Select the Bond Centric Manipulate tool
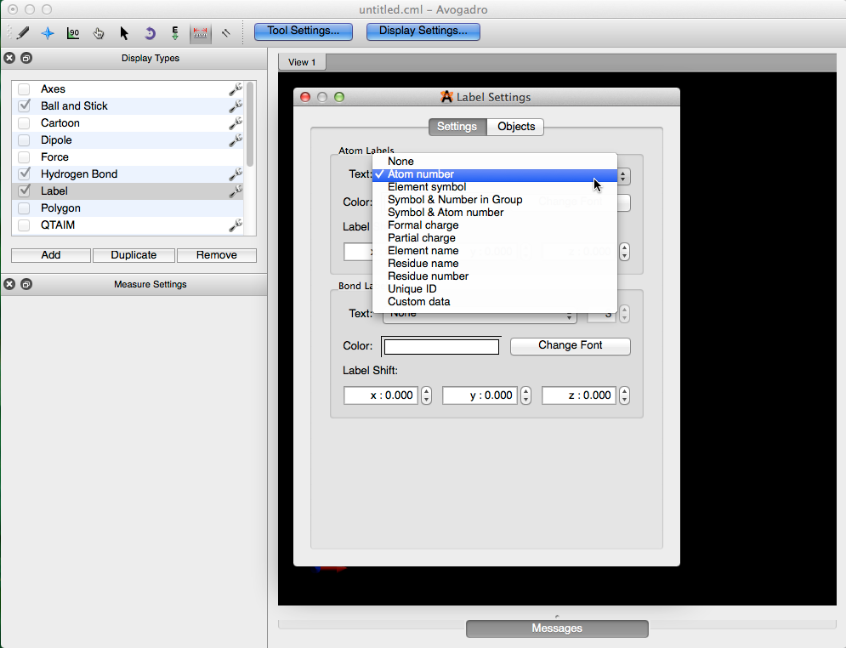 pos(73,33)
